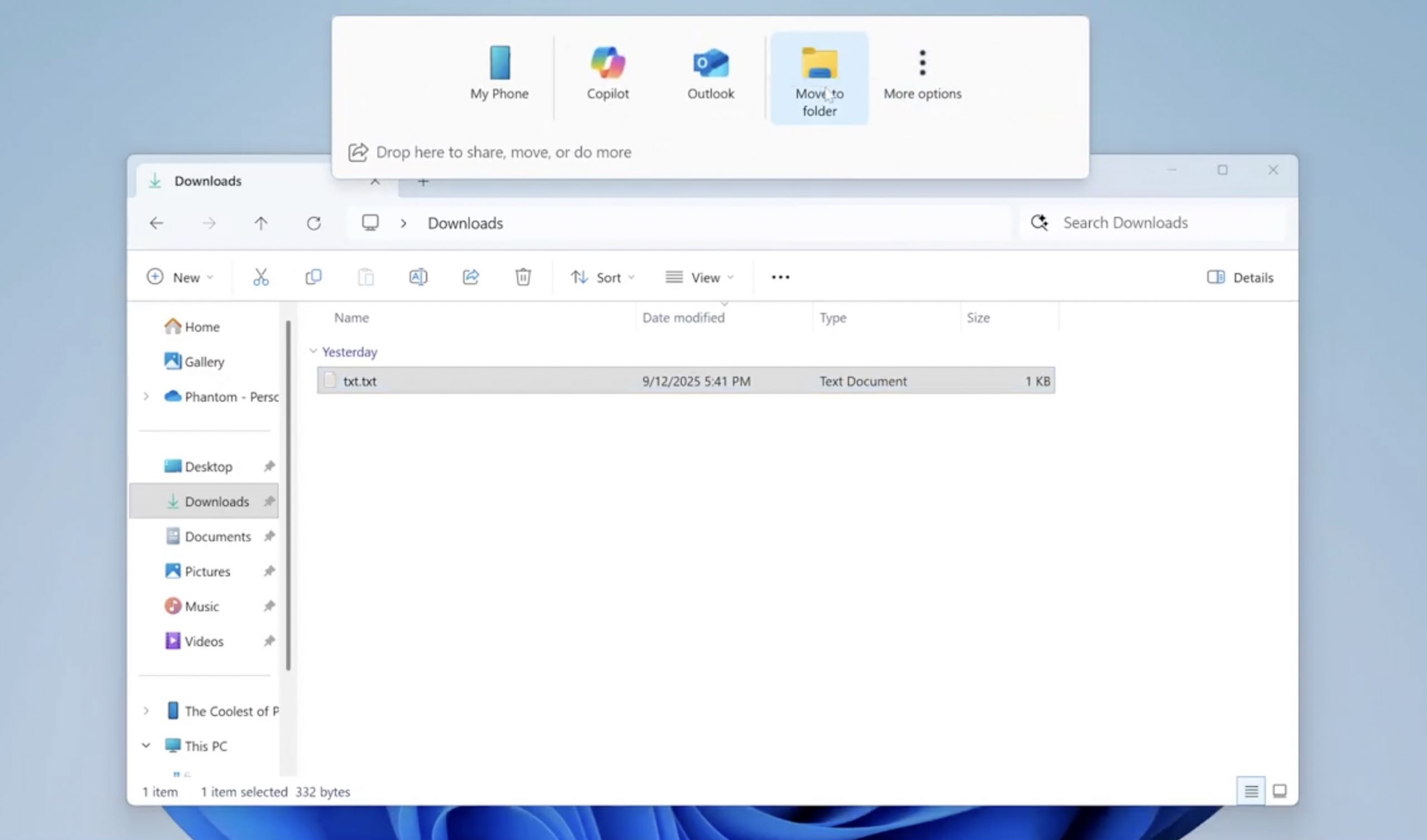Open Gallery in the sidebar

pos(194,361)
